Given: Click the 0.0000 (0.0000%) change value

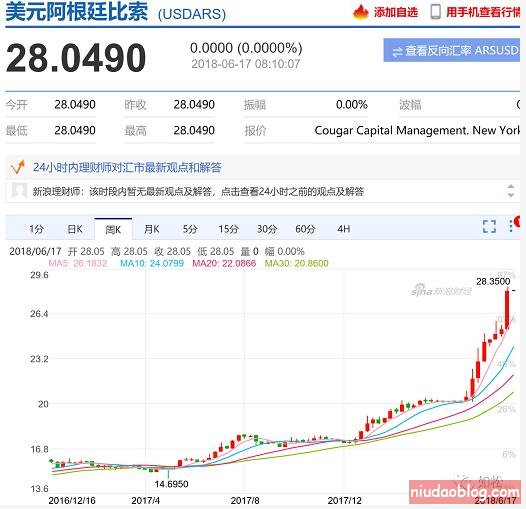Looking at the screenshot, I should pyautogui.click(x=246, y=48).
